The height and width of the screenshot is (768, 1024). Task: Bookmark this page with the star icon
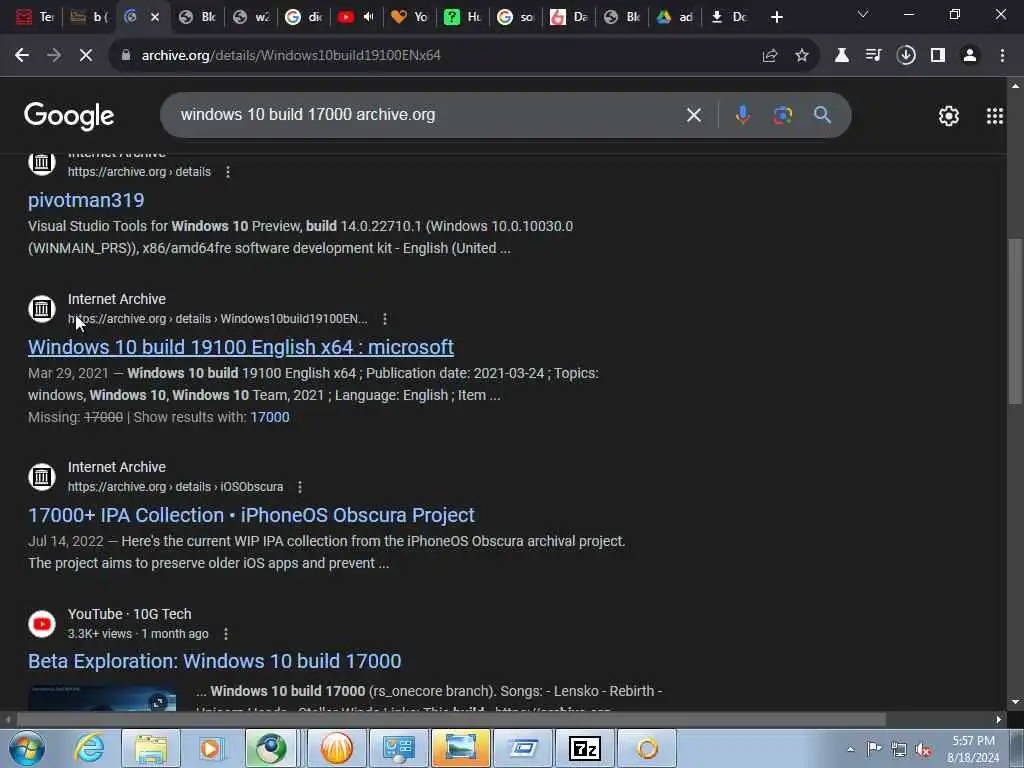click(x=802, y=56)
